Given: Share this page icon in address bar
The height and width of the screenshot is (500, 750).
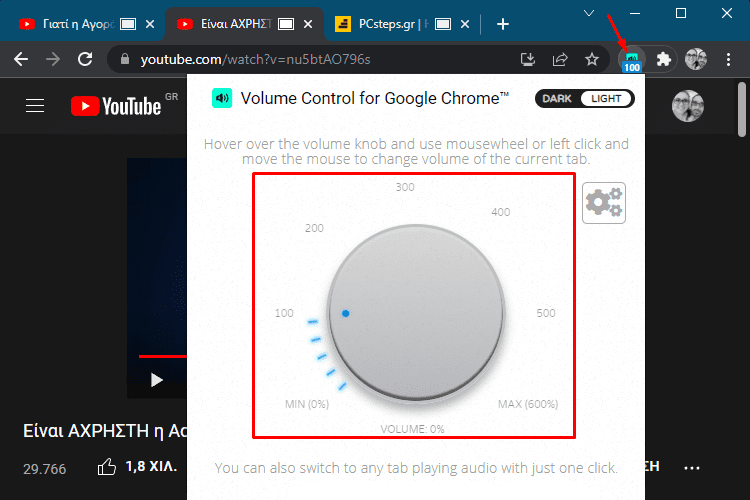Looking at the screenshot, I should coord(560,59).
